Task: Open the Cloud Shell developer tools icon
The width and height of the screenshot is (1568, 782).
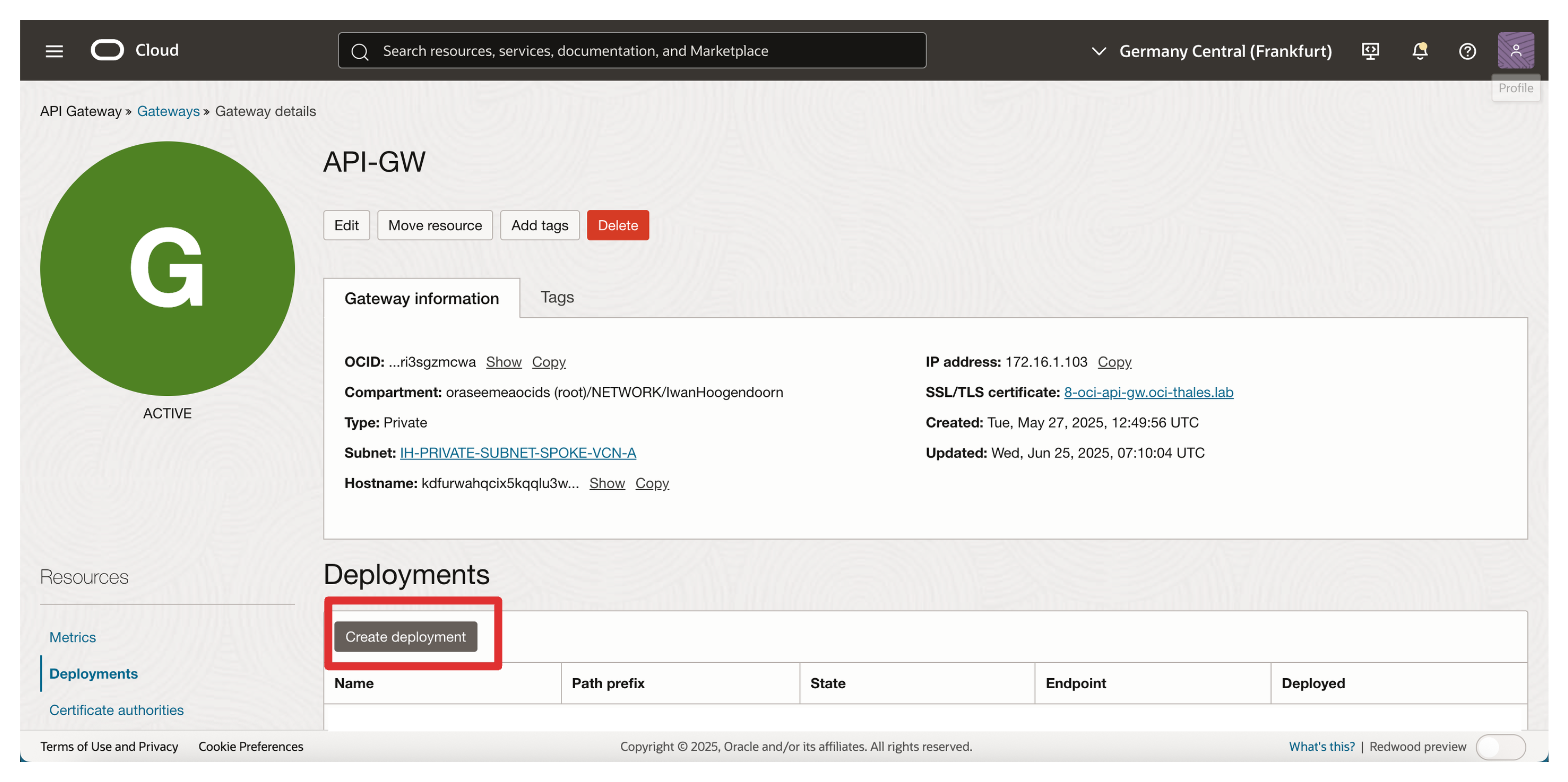Action: click(1371, 51)
